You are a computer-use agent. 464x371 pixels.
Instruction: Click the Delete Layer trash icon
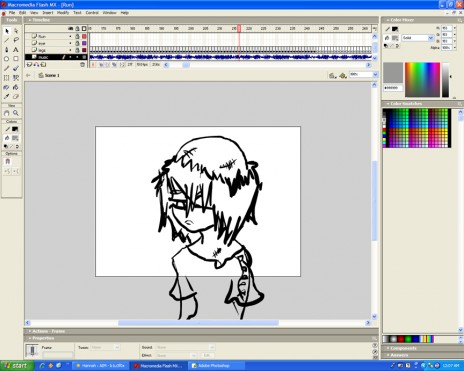83,64
